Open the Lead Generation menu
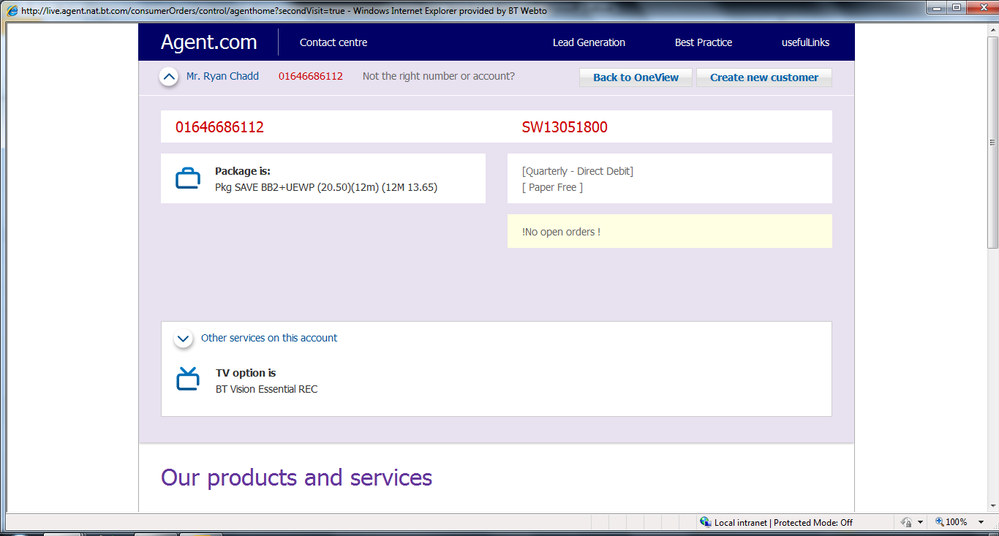The width and height of the screenshot is (999, 536). coord(589,42)
